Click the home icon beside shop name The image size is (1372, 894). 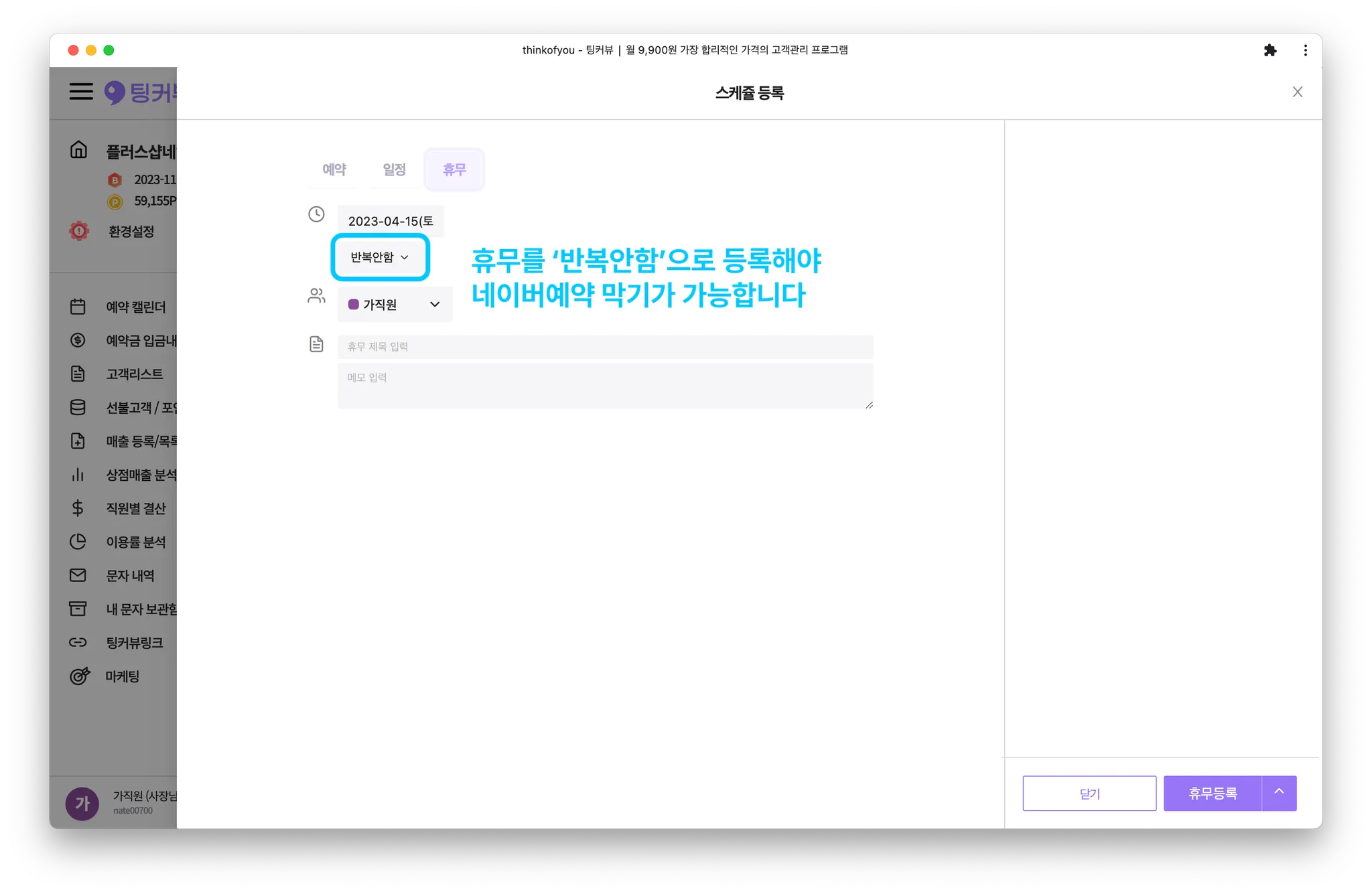(79, 149)
